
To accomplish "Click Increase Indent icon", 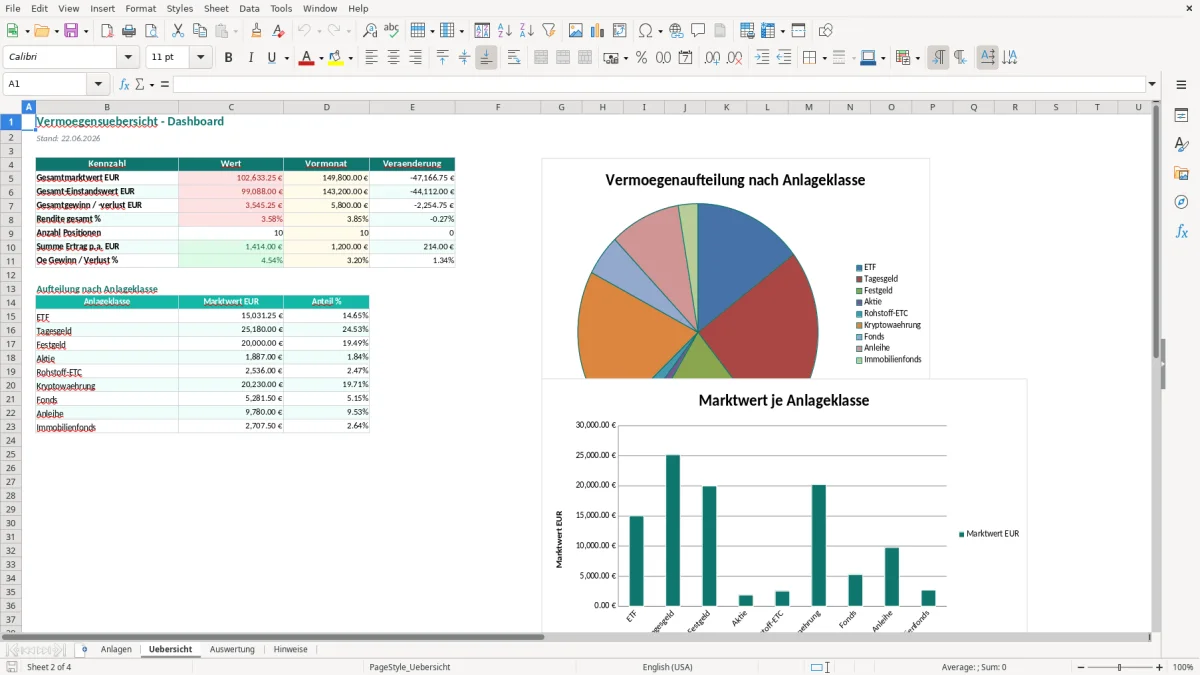I will [762, 58].
